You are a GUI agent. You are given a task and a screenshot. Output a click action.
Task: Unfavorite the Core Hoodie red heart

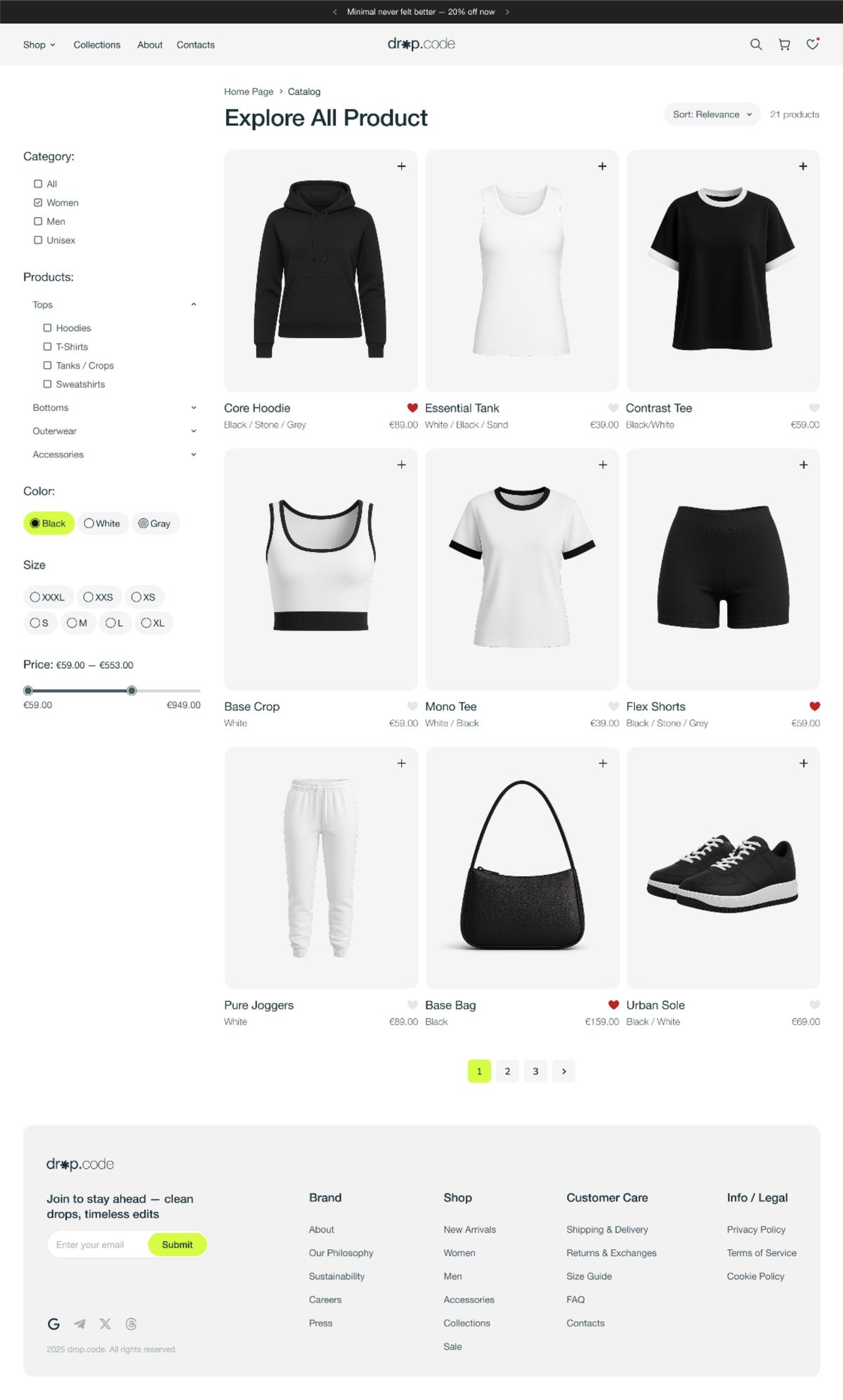coord(412,408)
